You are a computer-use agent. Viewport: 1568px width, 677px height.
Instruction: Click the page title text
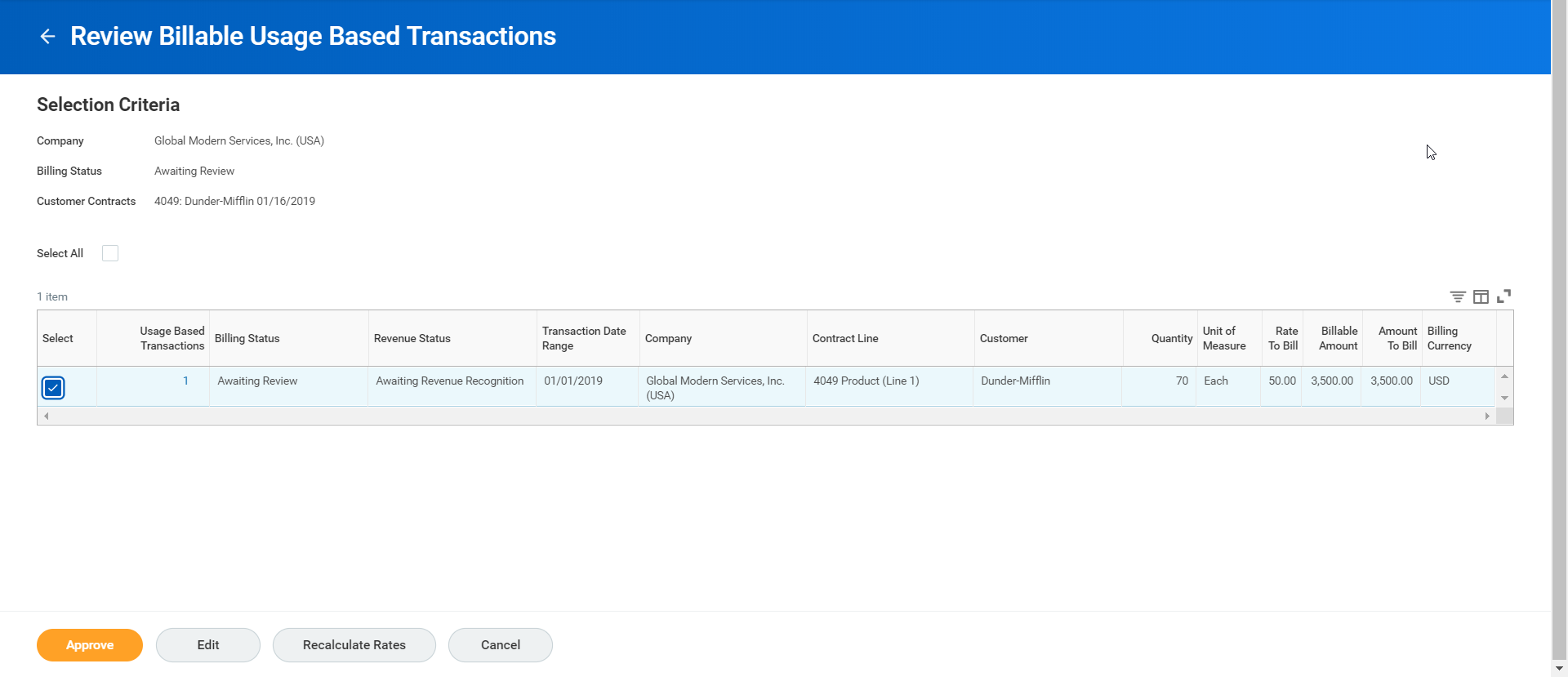point(313,36)
